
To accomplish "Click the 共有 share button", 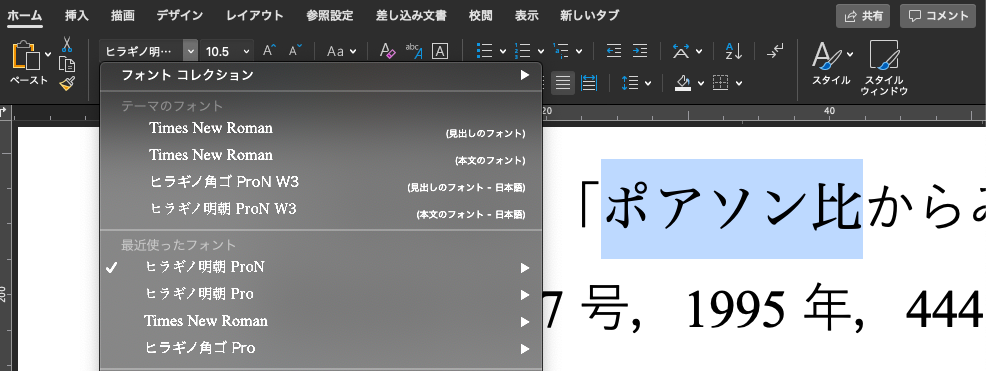I will pos(863,16).
